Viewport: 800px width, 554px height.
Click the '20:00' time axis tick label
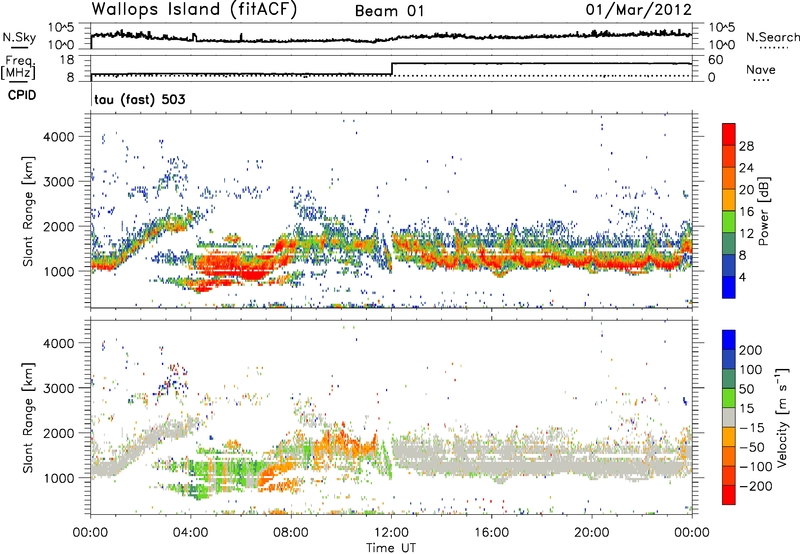point(591,533)
